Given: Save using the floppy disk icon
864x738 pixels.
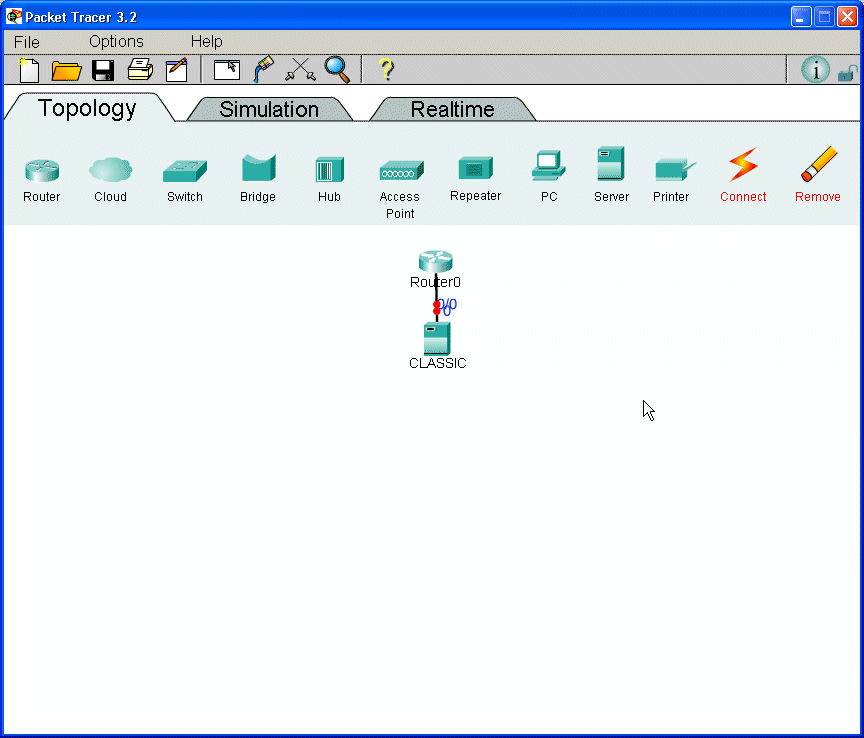Looking at the screenshot, I should point(102,71).
